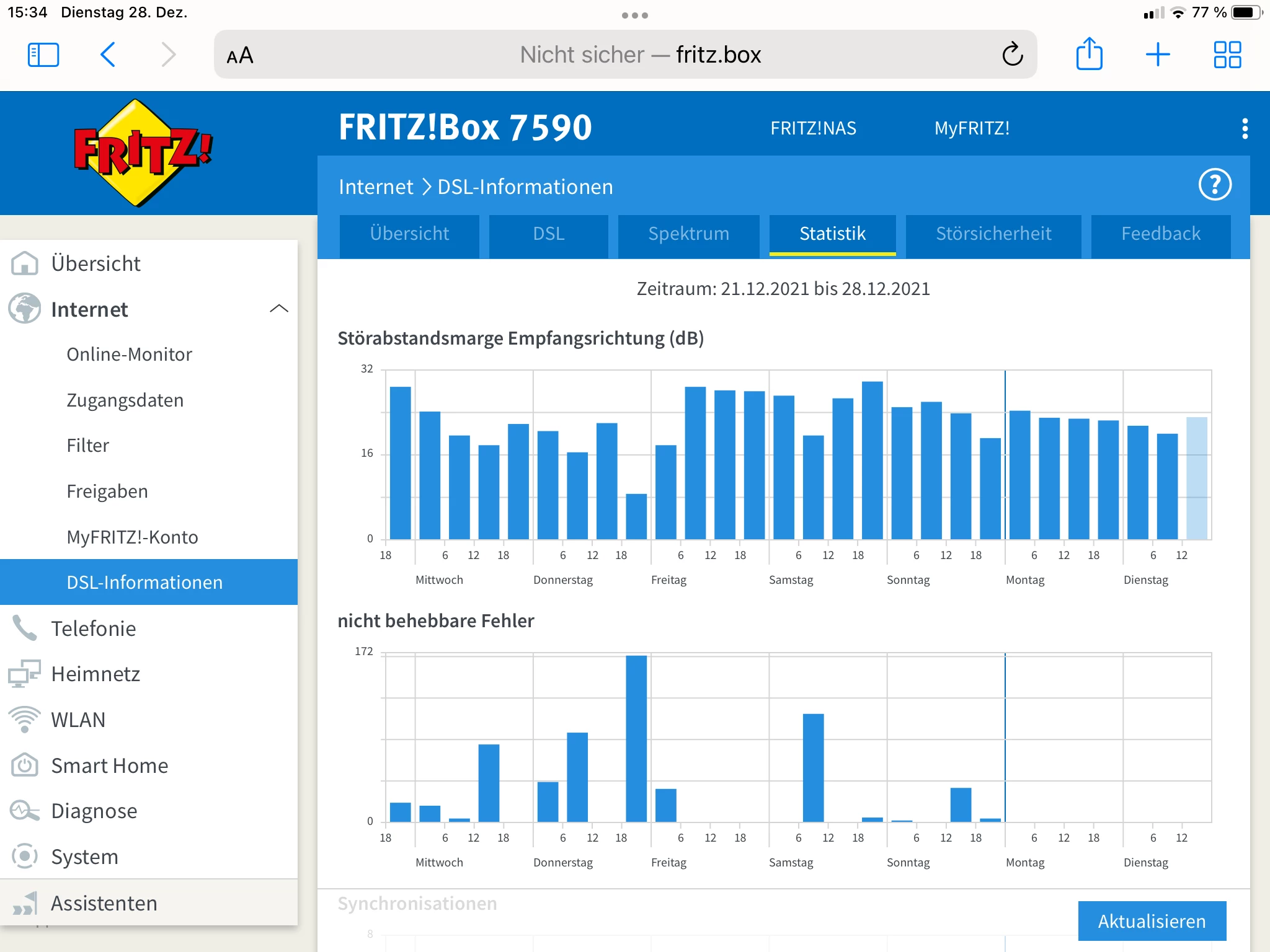
Task: Expand the Heimnetz menu section
Action: [x=95, y=674]
